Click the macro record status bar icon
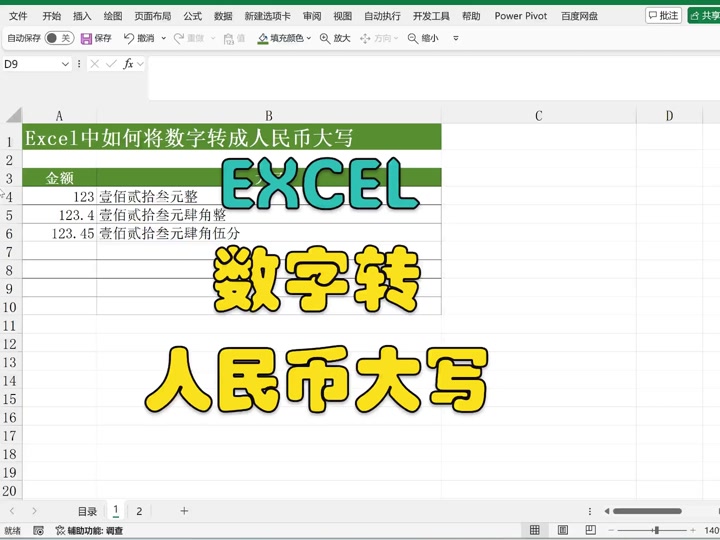 [39, 531]
